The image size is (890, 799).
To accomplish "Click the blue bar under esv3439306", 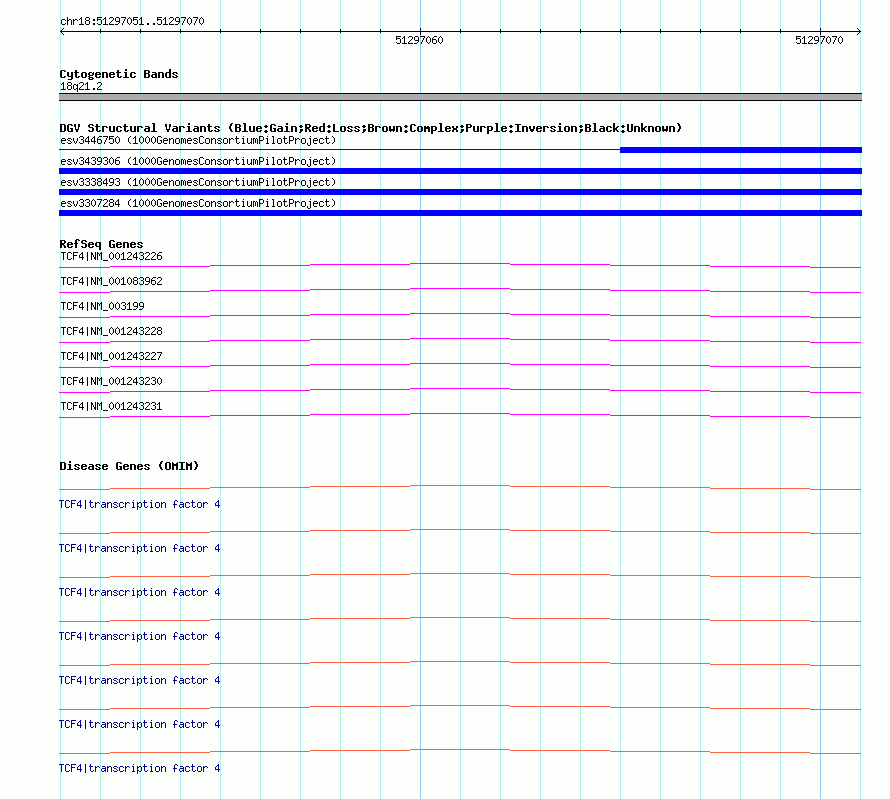I will point(460,171).
